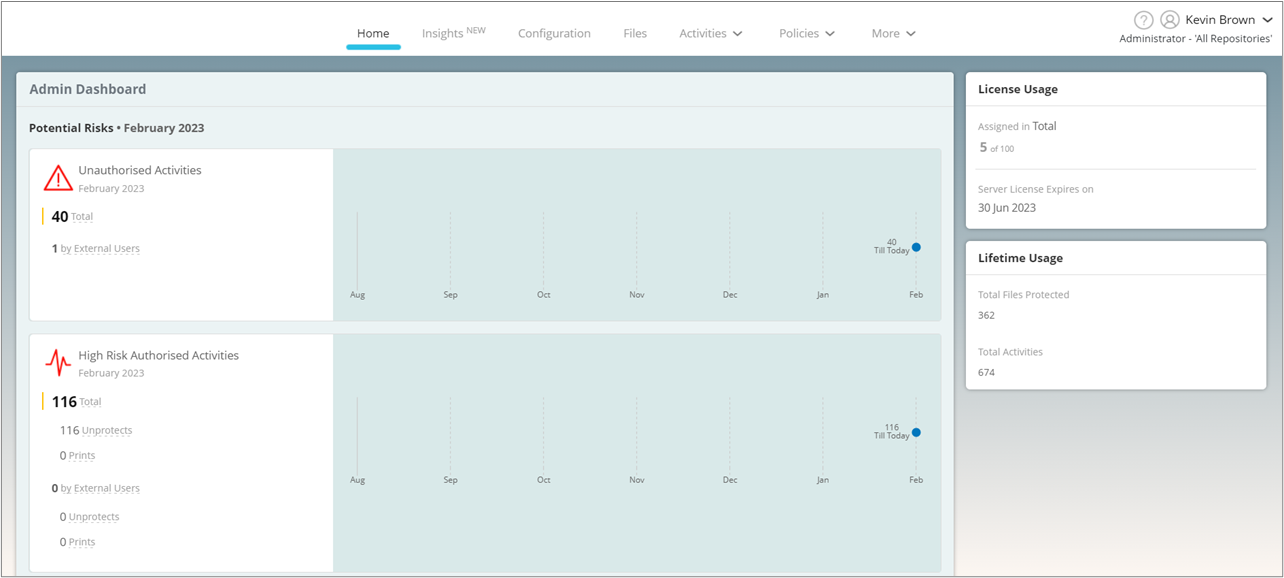Screen dimensions: 1284x578
Task: Expand the Kevin Brown account chevron
Action: click(x=1267, y=20)
